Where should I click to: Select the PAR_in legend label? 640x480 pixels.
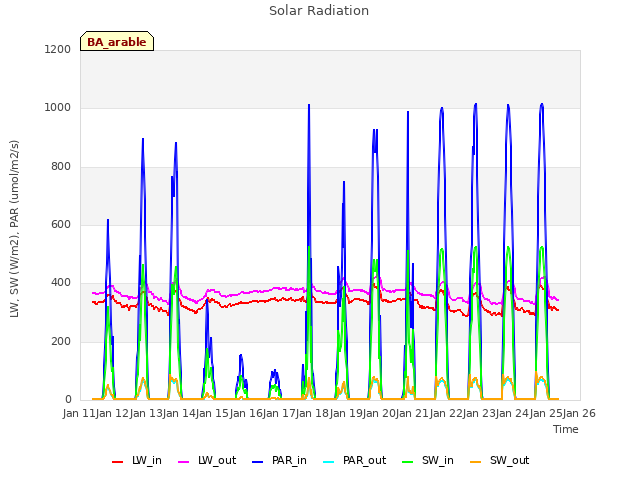click(289, 460)
